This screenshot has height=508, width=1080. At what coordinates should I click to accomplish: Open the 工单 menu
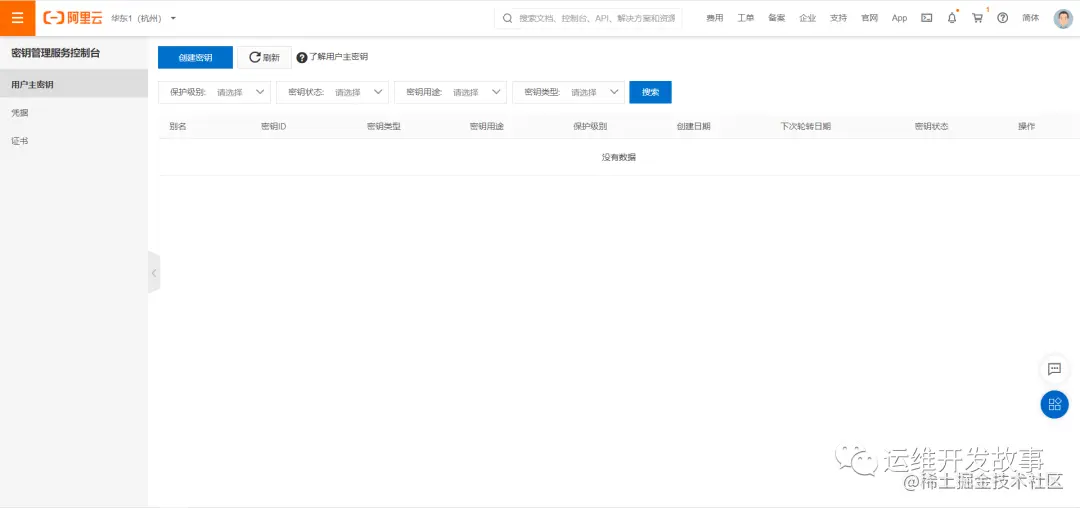tap(745, 19)
